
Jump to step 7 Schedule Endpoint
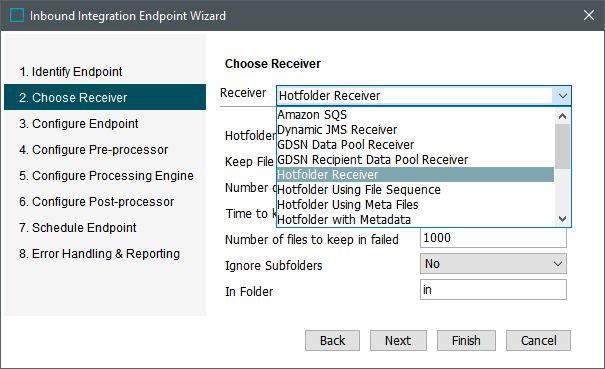coord(78,228)
